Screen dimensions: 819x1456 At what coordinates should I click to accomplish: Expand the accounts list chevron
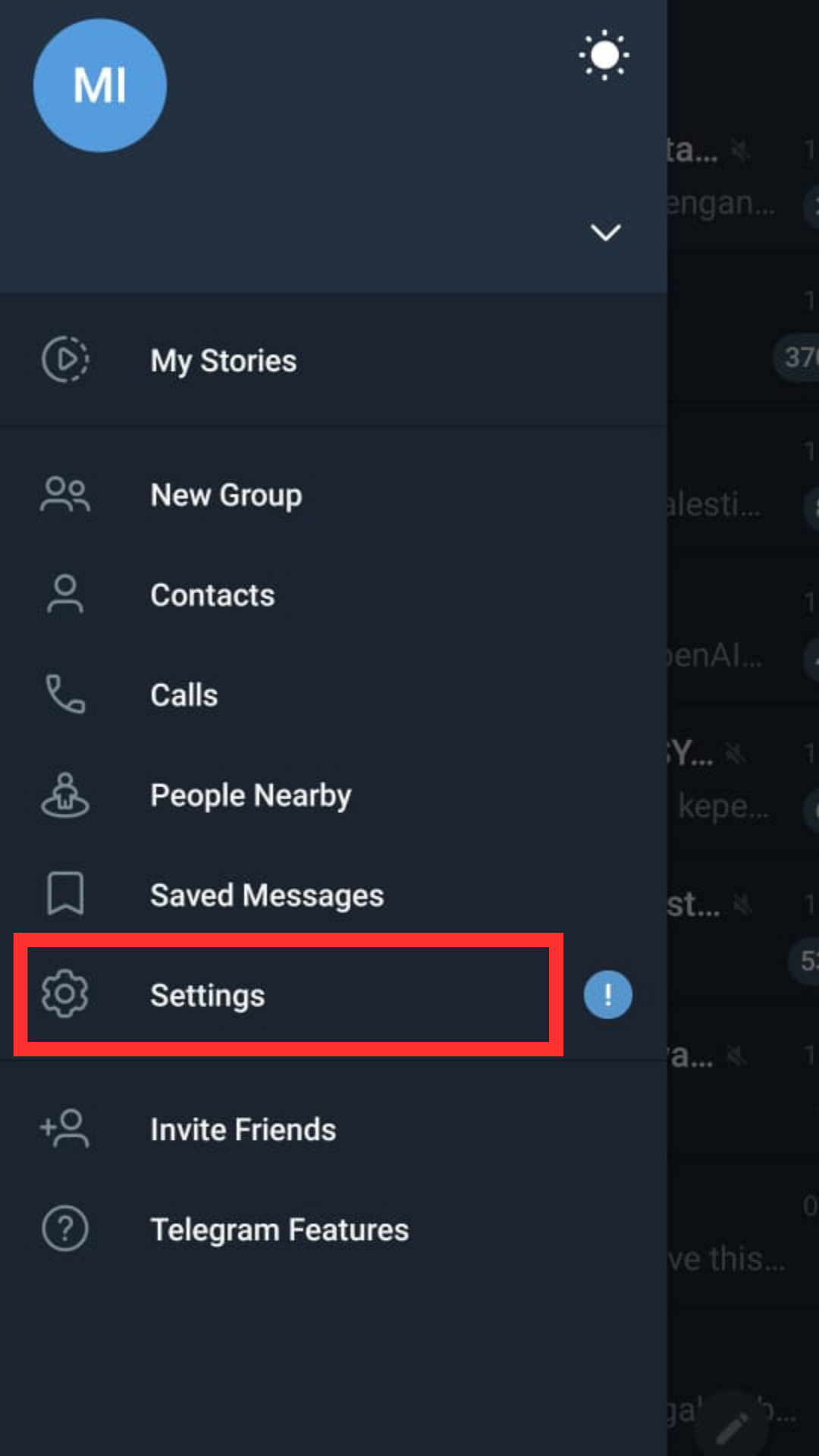[605, 232]
